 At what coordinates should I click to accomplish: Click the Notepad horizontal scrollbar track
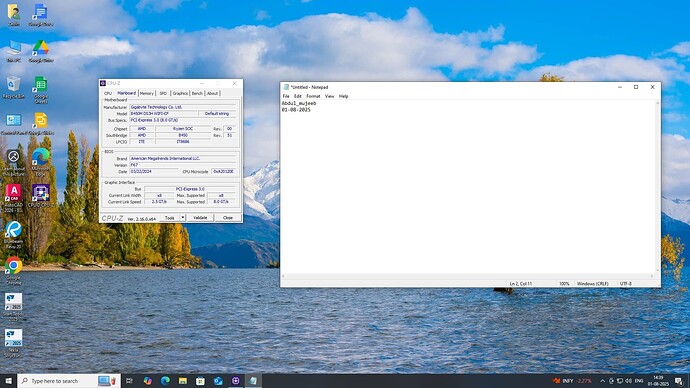pos(467,276)
